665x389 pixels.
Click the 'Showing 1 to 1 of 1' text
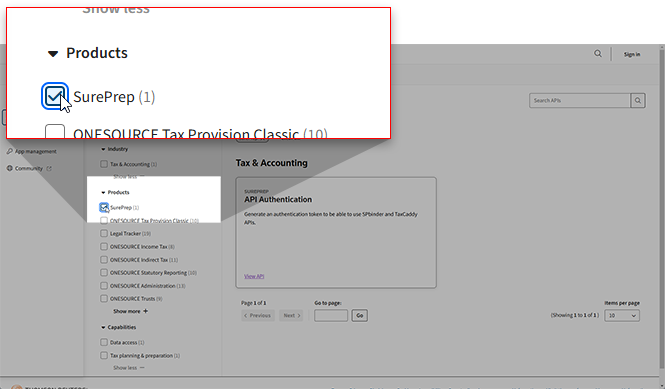click(575, 315)
